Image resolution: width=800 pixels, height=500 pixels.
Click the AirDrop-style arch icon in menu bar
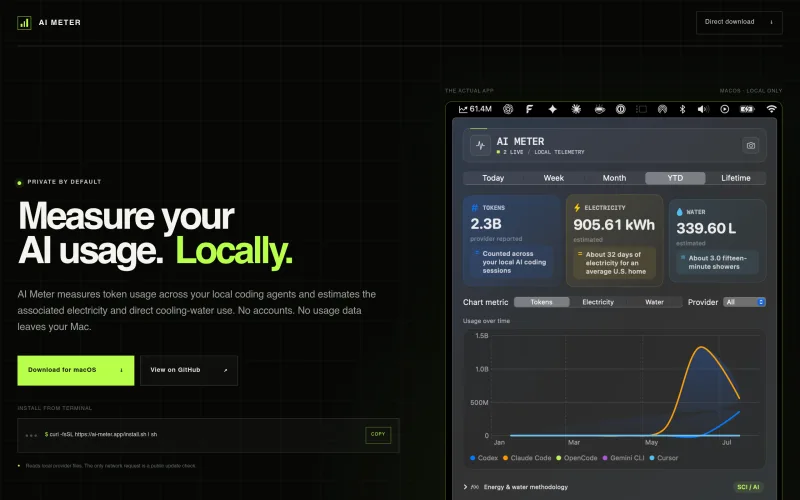(662, 109)
